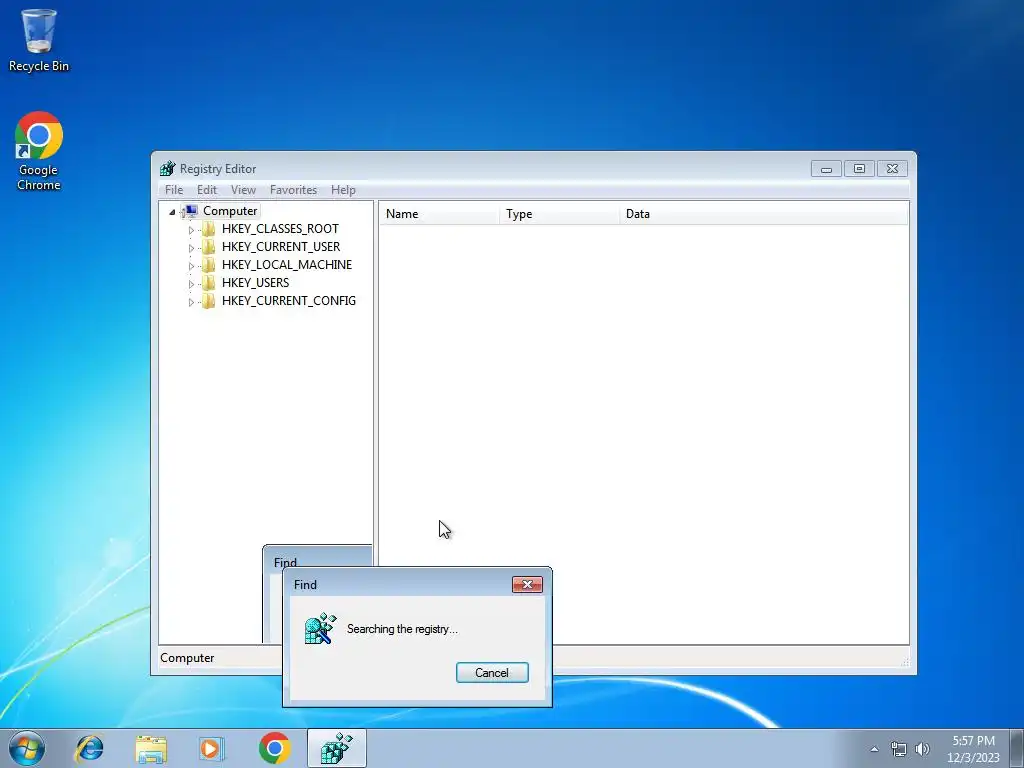Launch Internet Explorer from taskbar
Image resolution: width=1024 pixels, height=768 pixels.
point(89,748)
